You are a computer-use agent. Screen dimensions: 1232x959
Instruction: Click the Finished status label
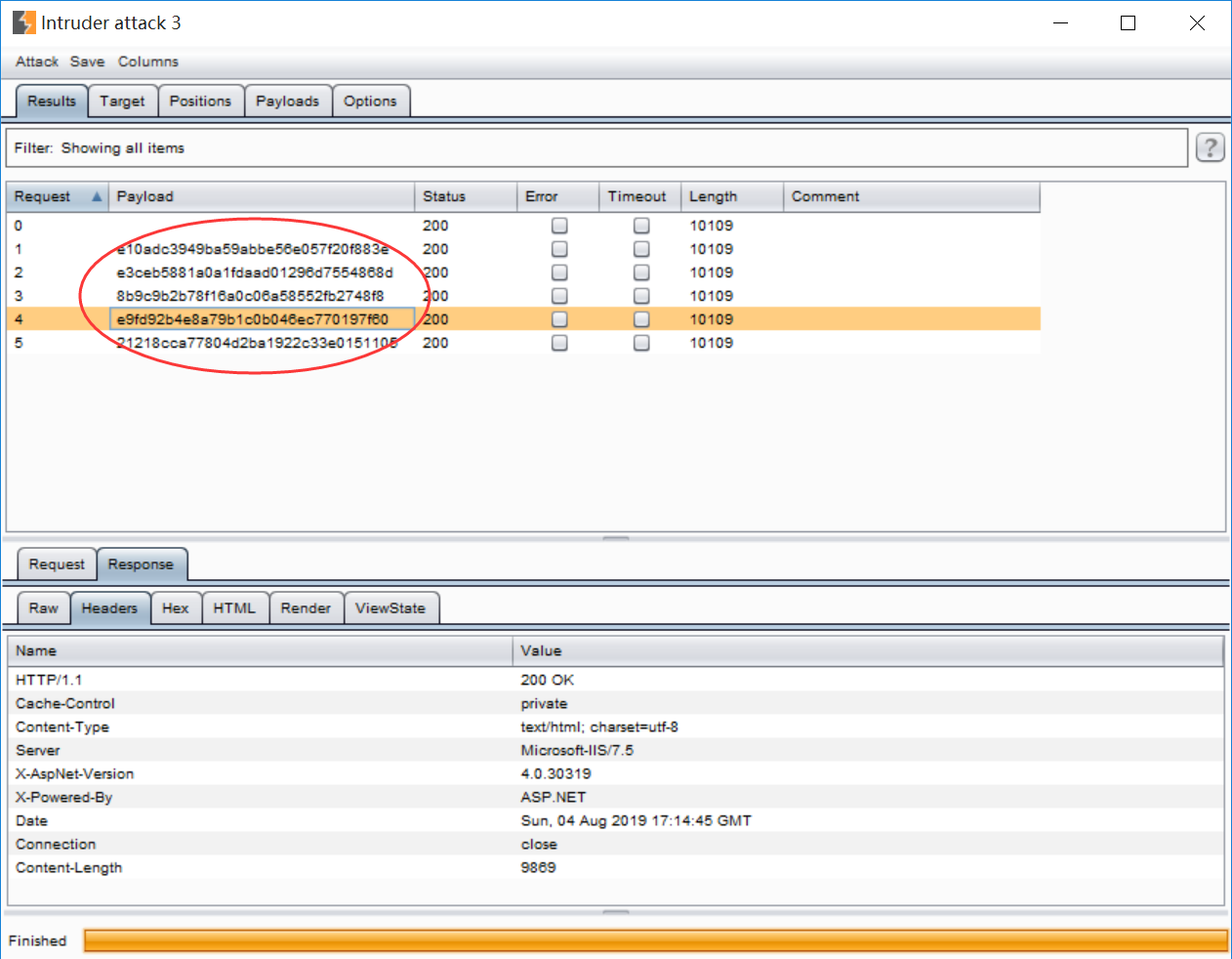click(37, 940)
